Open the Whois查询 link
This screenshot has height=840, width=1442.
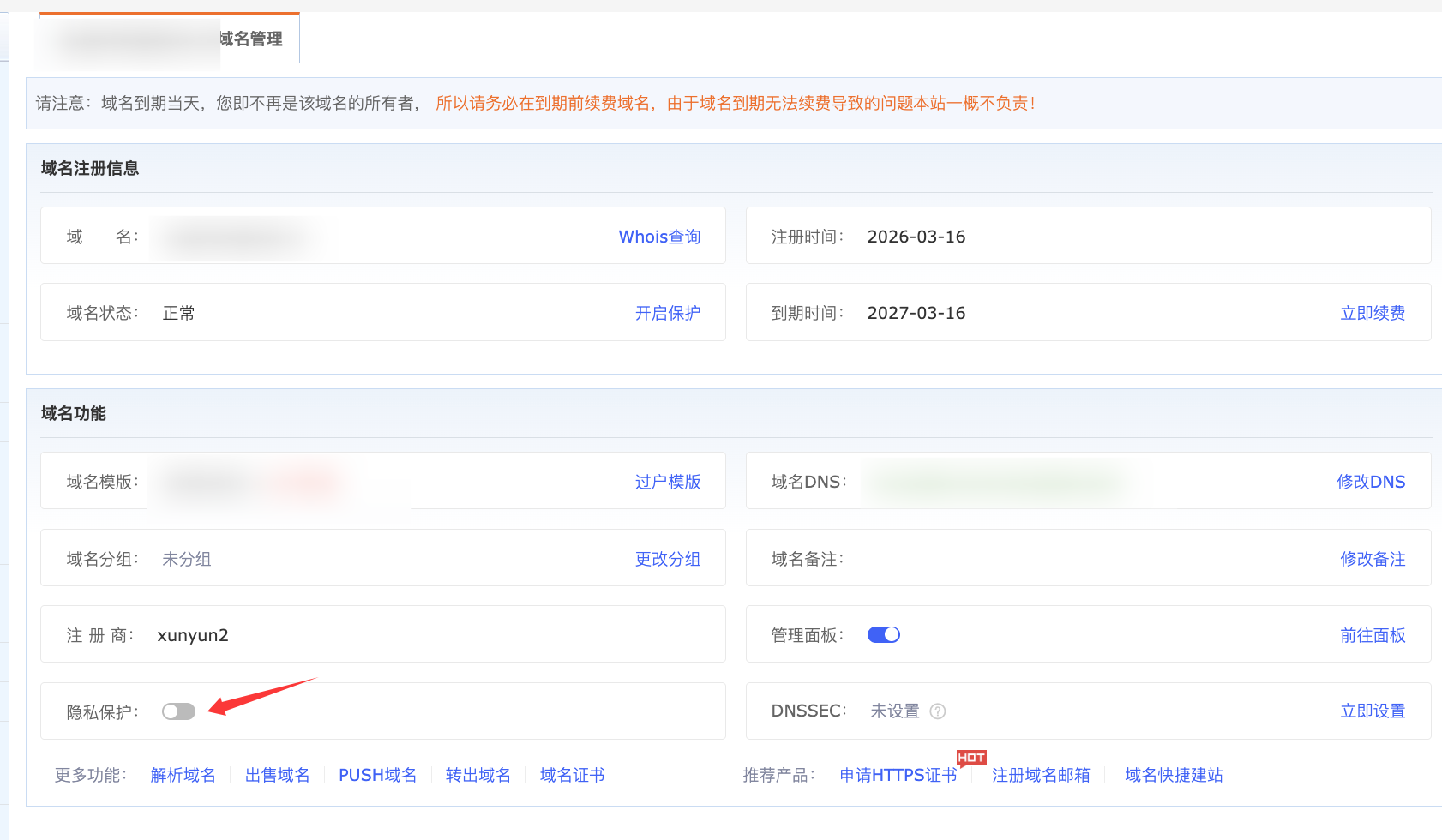point(659,237)
